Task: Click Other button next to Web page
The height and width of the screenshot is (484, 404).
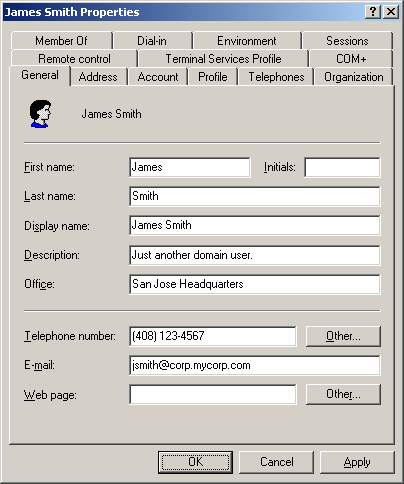Action: (343, 394)
